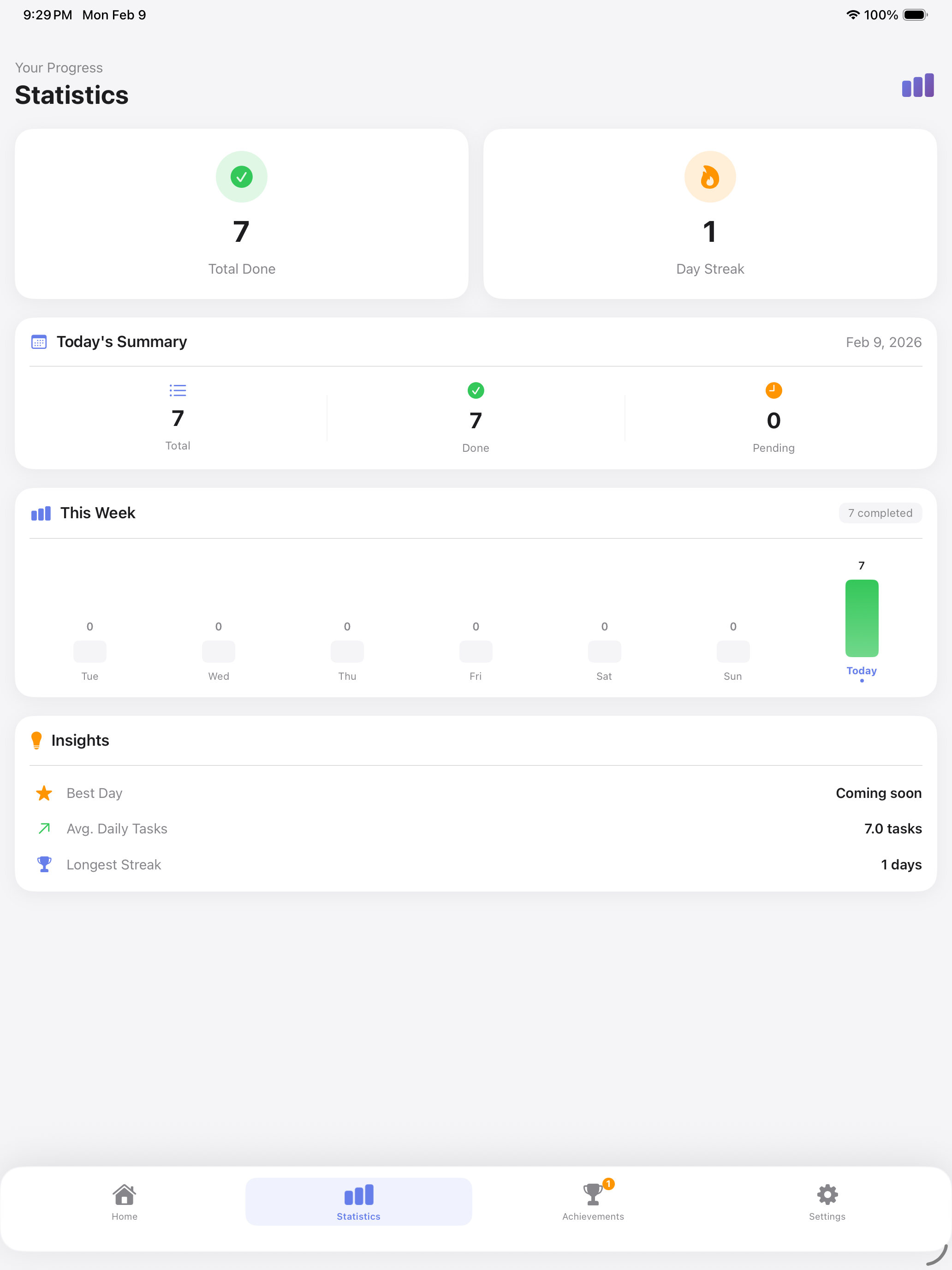Tap the orange flame Day Streak icon
This screenshot has width=952, height=1270.
[710, 177]
